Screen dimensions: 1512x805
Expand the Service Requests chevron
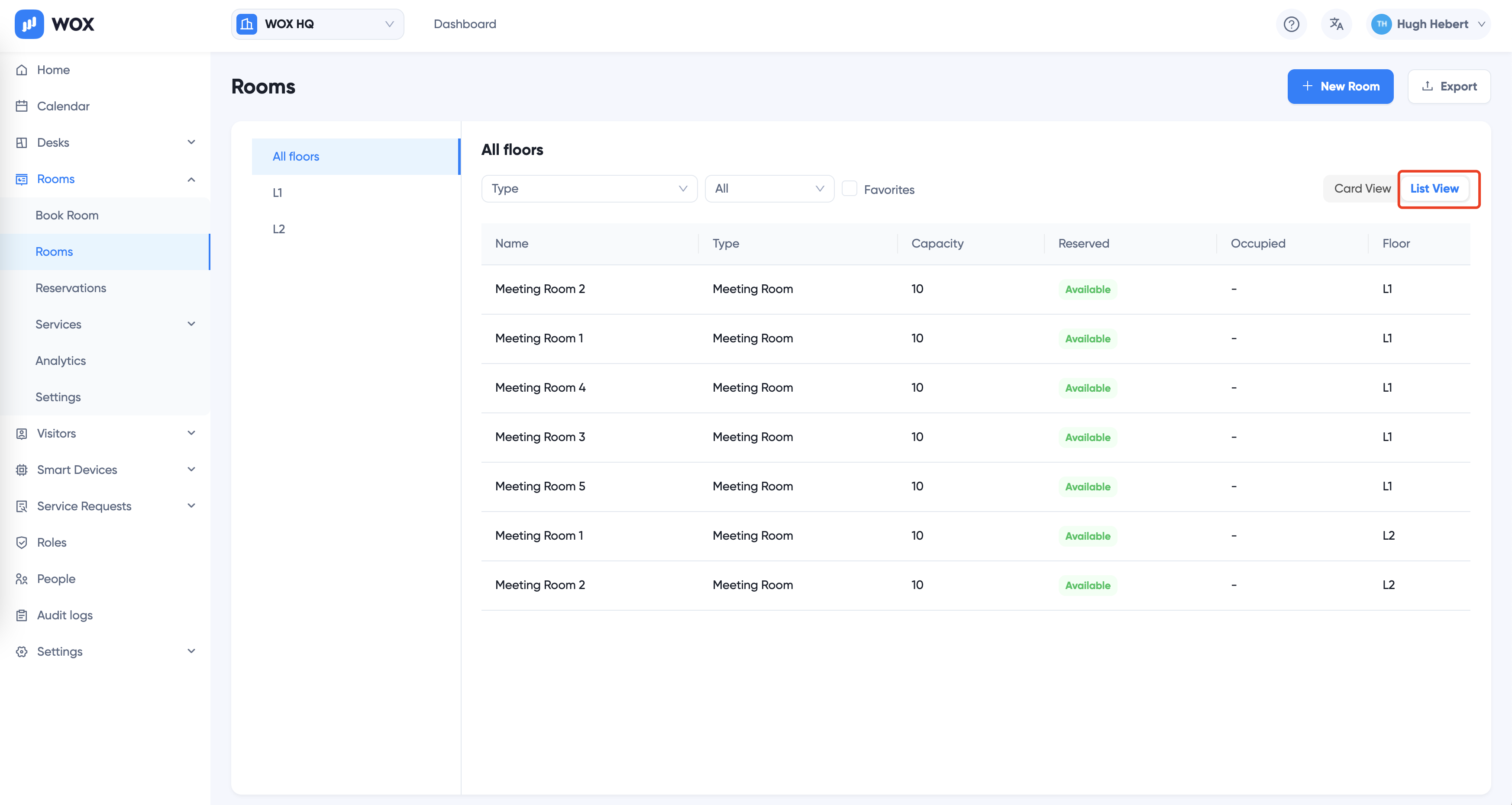[x=191, y=506]
